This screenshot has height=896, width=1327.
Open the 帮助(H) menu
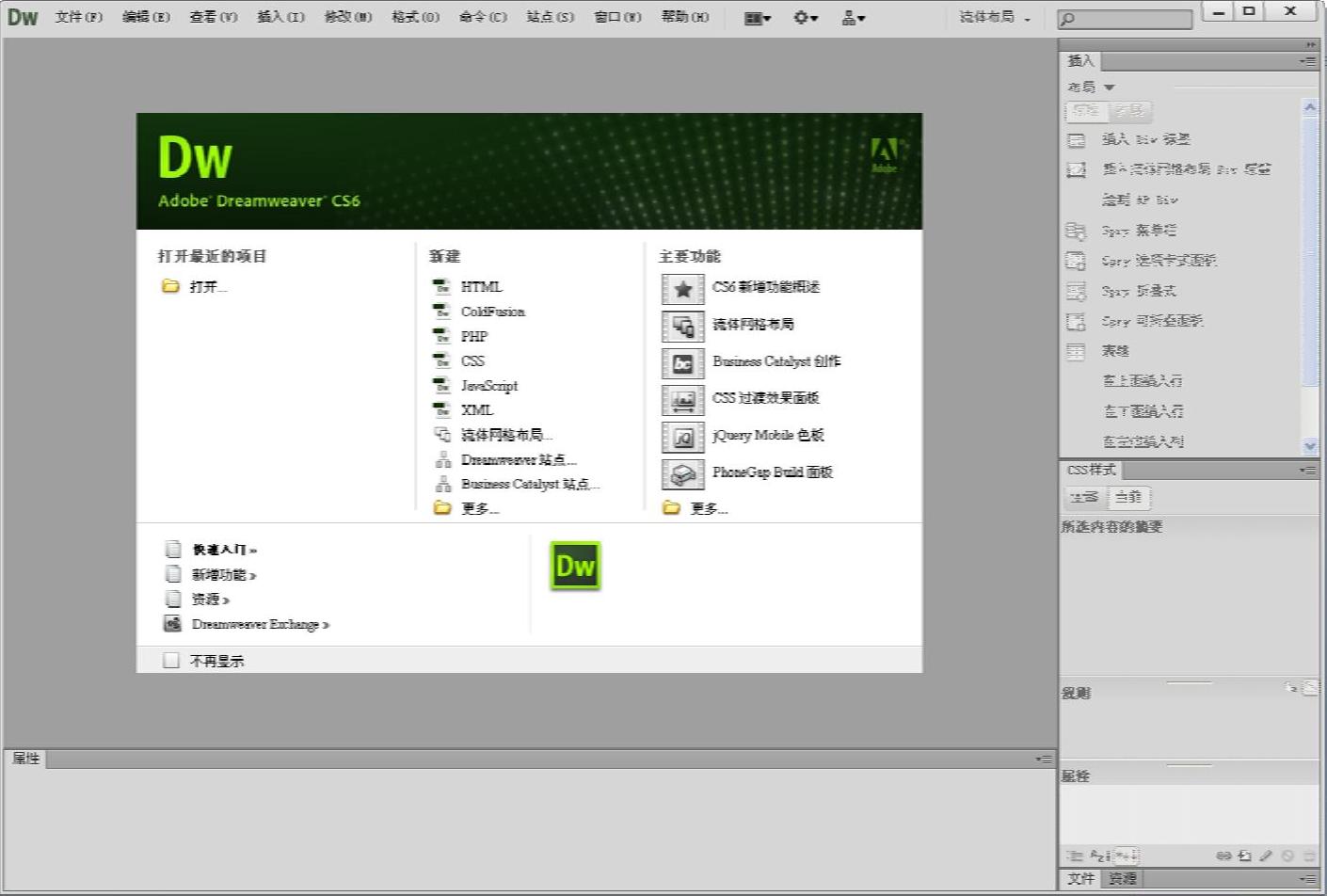point(685,17)
